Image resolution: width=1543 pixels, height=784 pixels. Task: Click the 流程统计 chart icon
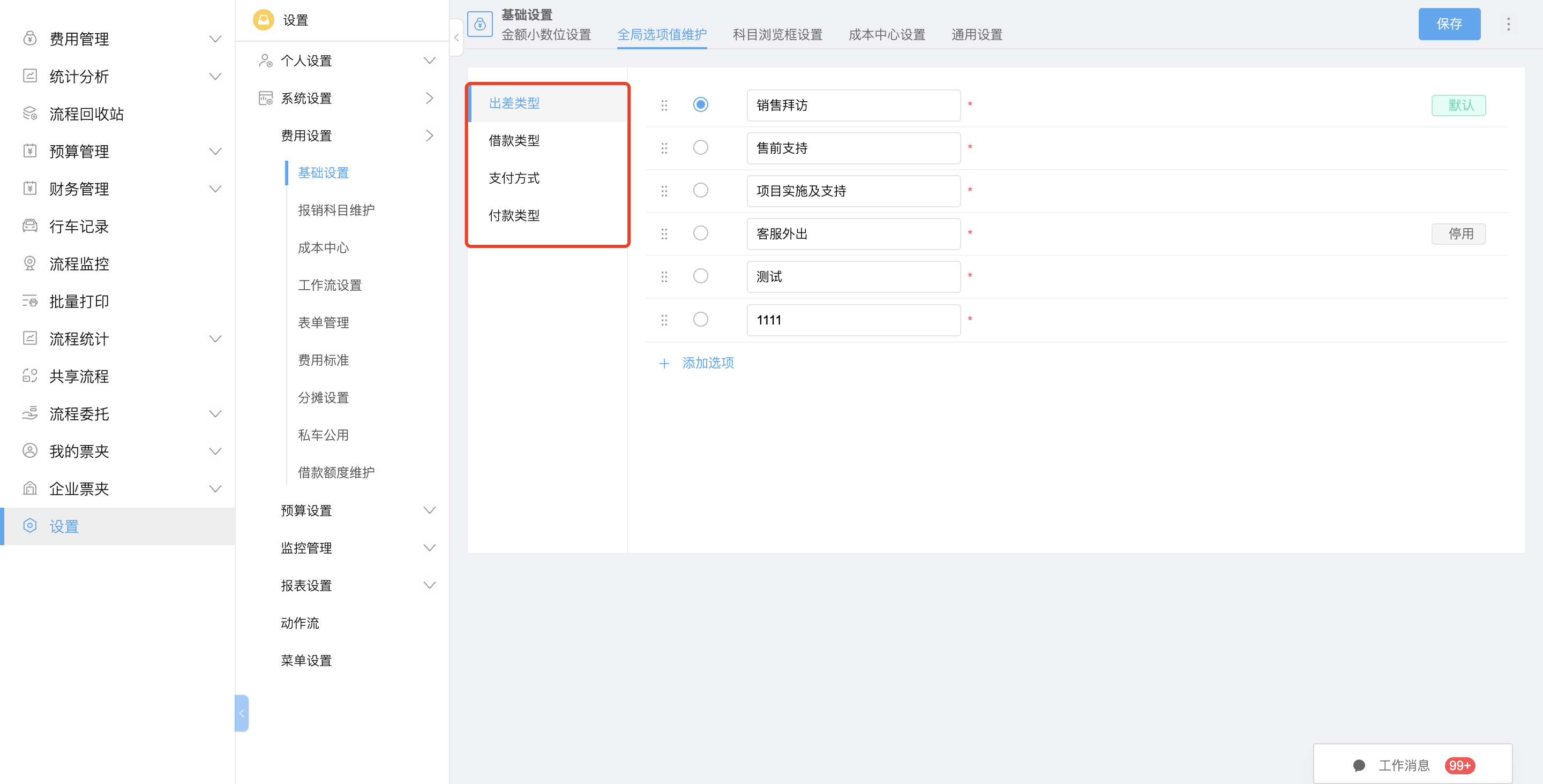[x=30, y=338]
